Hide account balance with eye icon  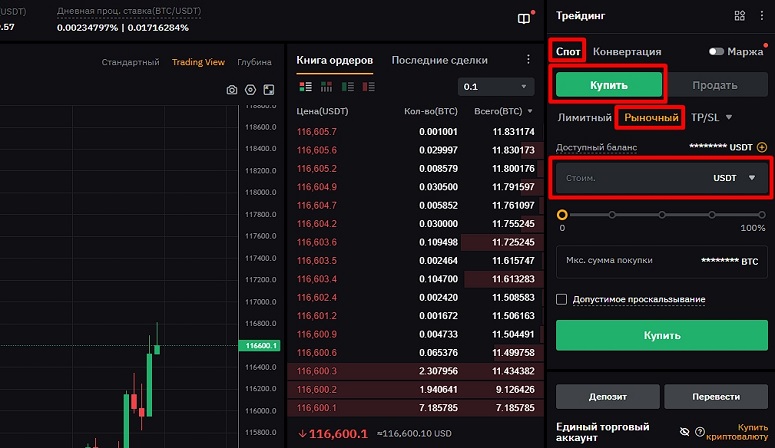point(684,432)
